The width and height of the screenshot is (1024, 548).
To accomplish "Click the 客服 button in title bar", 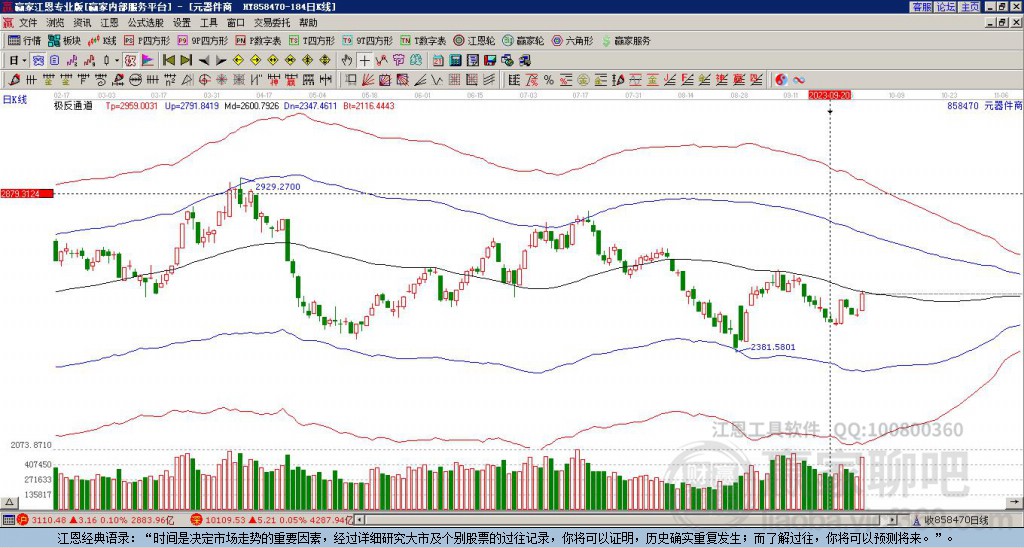I will (x=922, y=7).
